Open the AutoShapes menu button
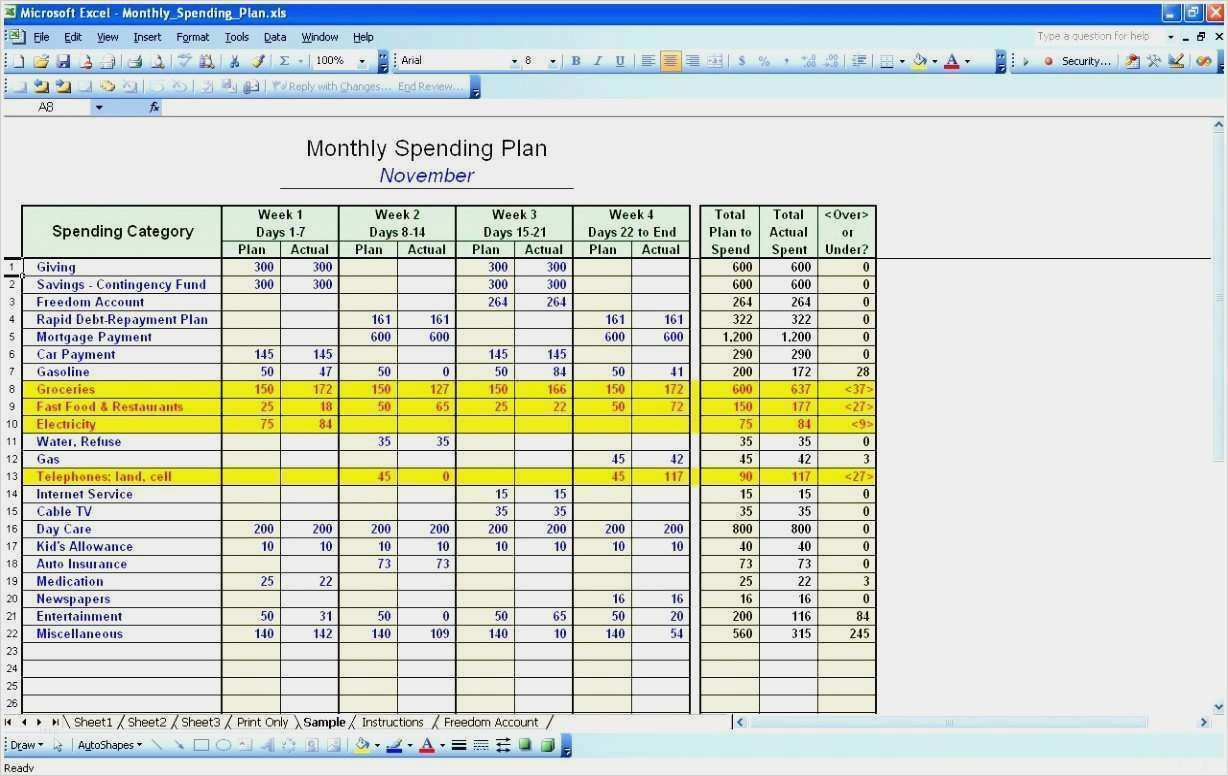1228x776 pixels. pyautogui.click(x=109, y=745)
